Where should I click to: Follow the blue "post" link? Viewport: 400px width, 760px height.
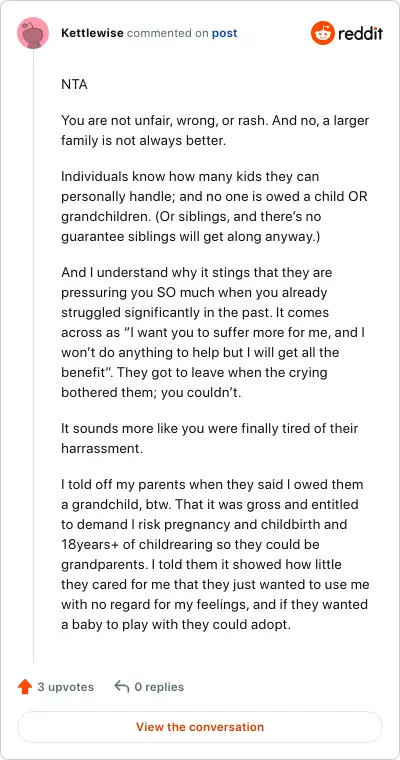224,33
